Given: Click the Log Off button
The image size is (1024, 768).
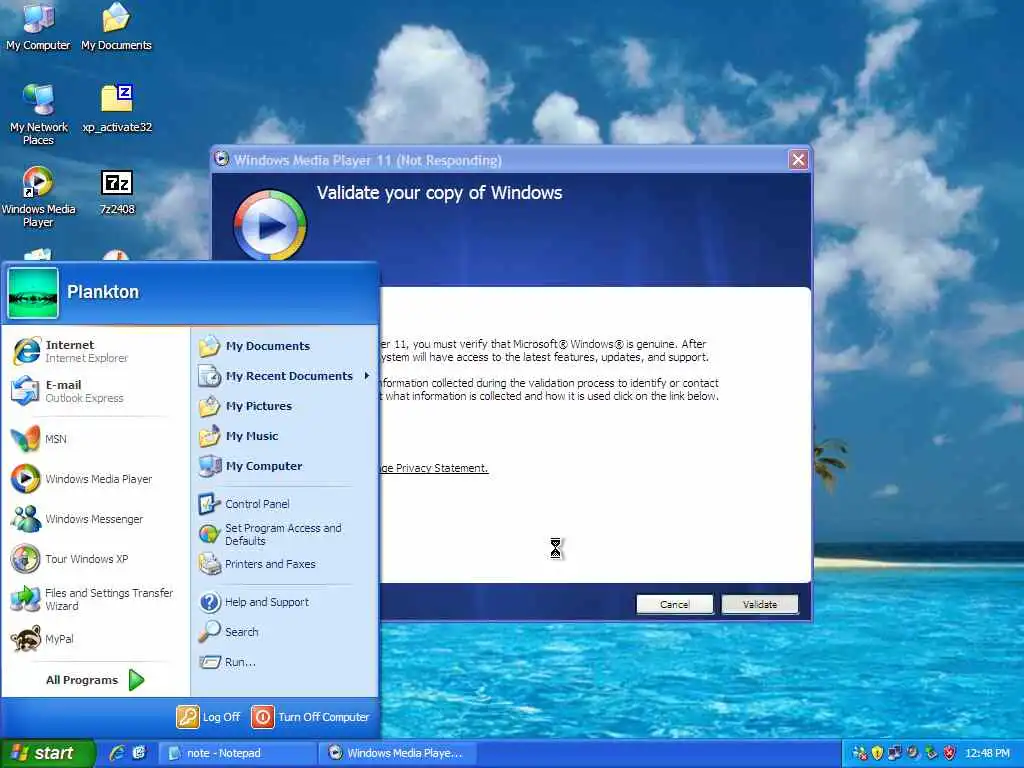Looking at the screenshot, I should click(208, 717).
